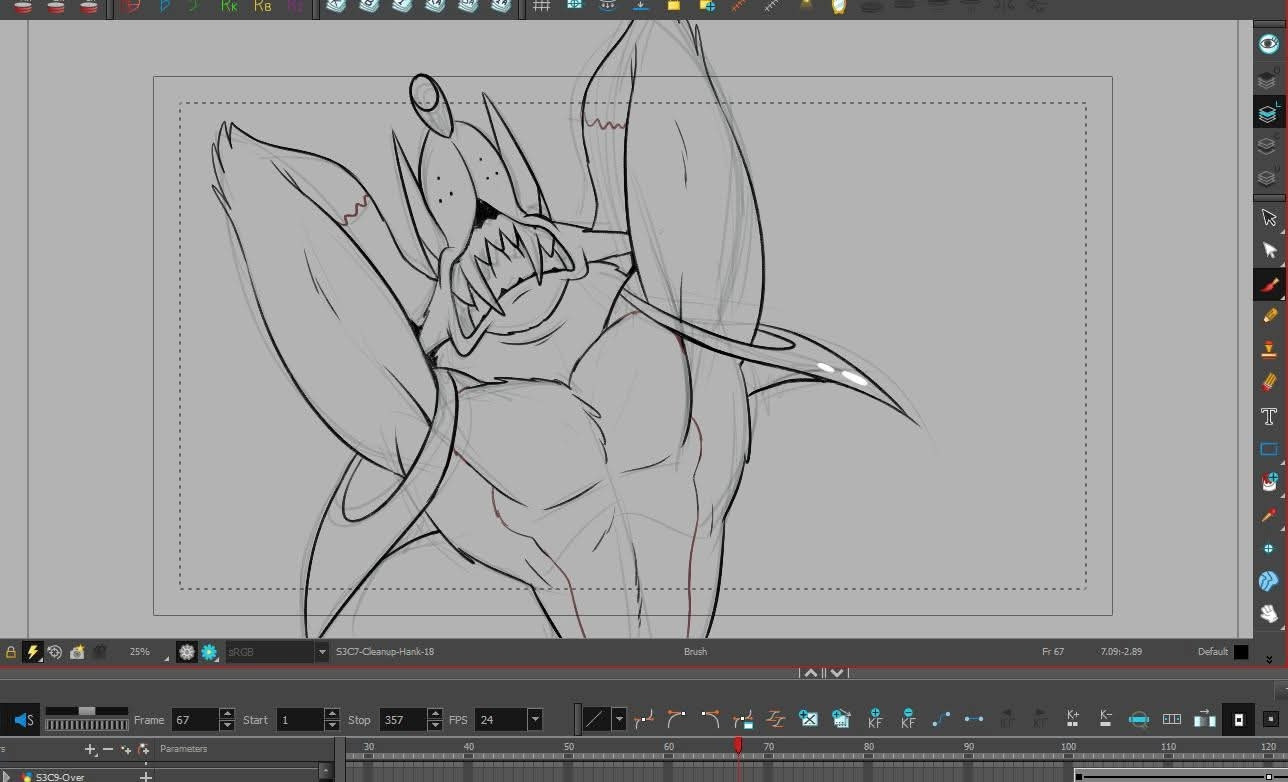Choose the Contour Editor arrow tool
This screenshot has width=1288, height=782.
pos(1269,251)
